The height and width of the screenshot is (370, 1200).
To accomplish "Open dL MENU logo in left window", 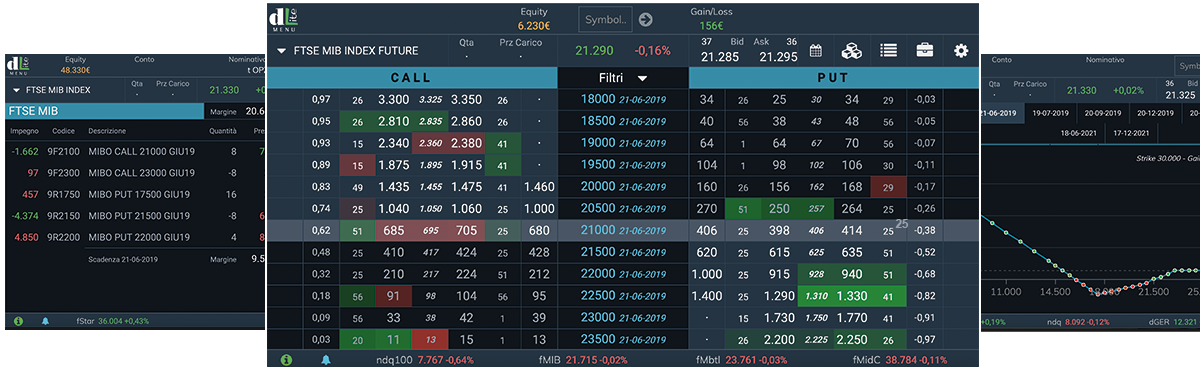I will click(19, 65).
